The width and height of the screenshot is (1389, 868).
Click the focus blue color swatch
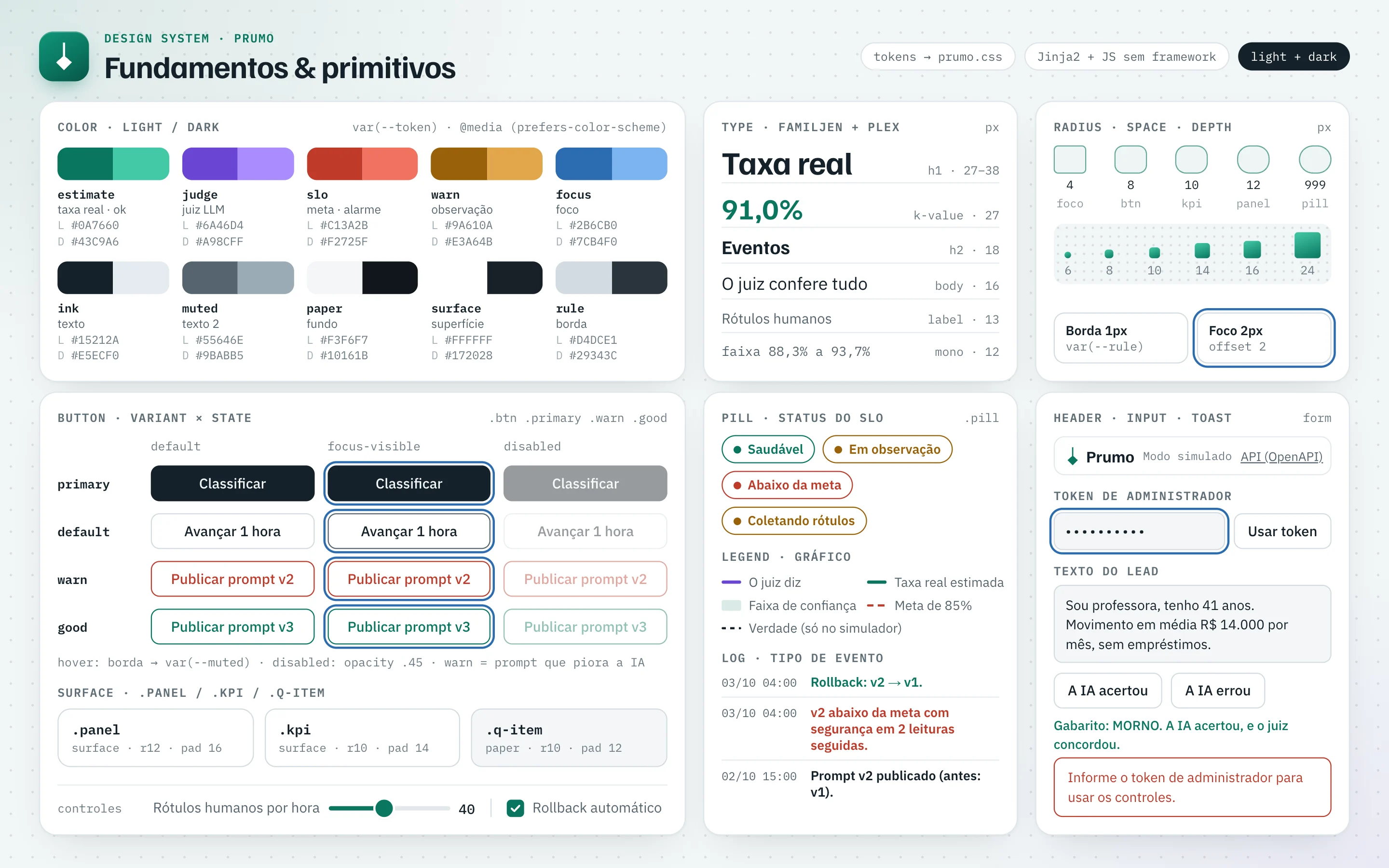[611, 163]
